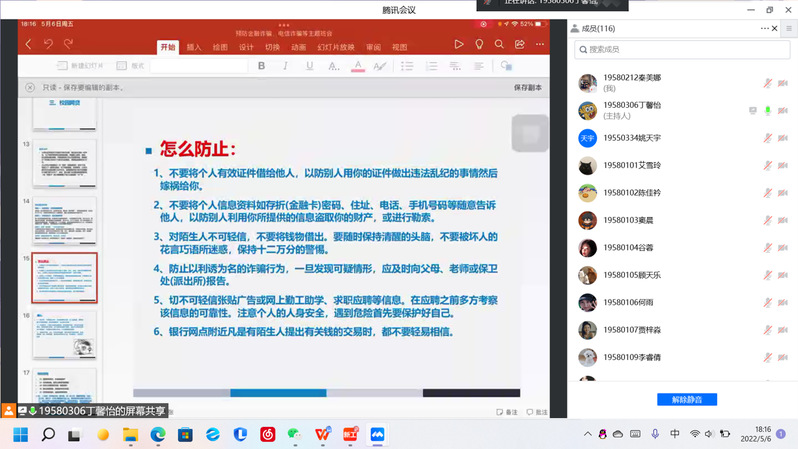Select slide 13 thumbnail
Image resolution: width=798 pixels, height=449 pixels.
coord(64,163)
